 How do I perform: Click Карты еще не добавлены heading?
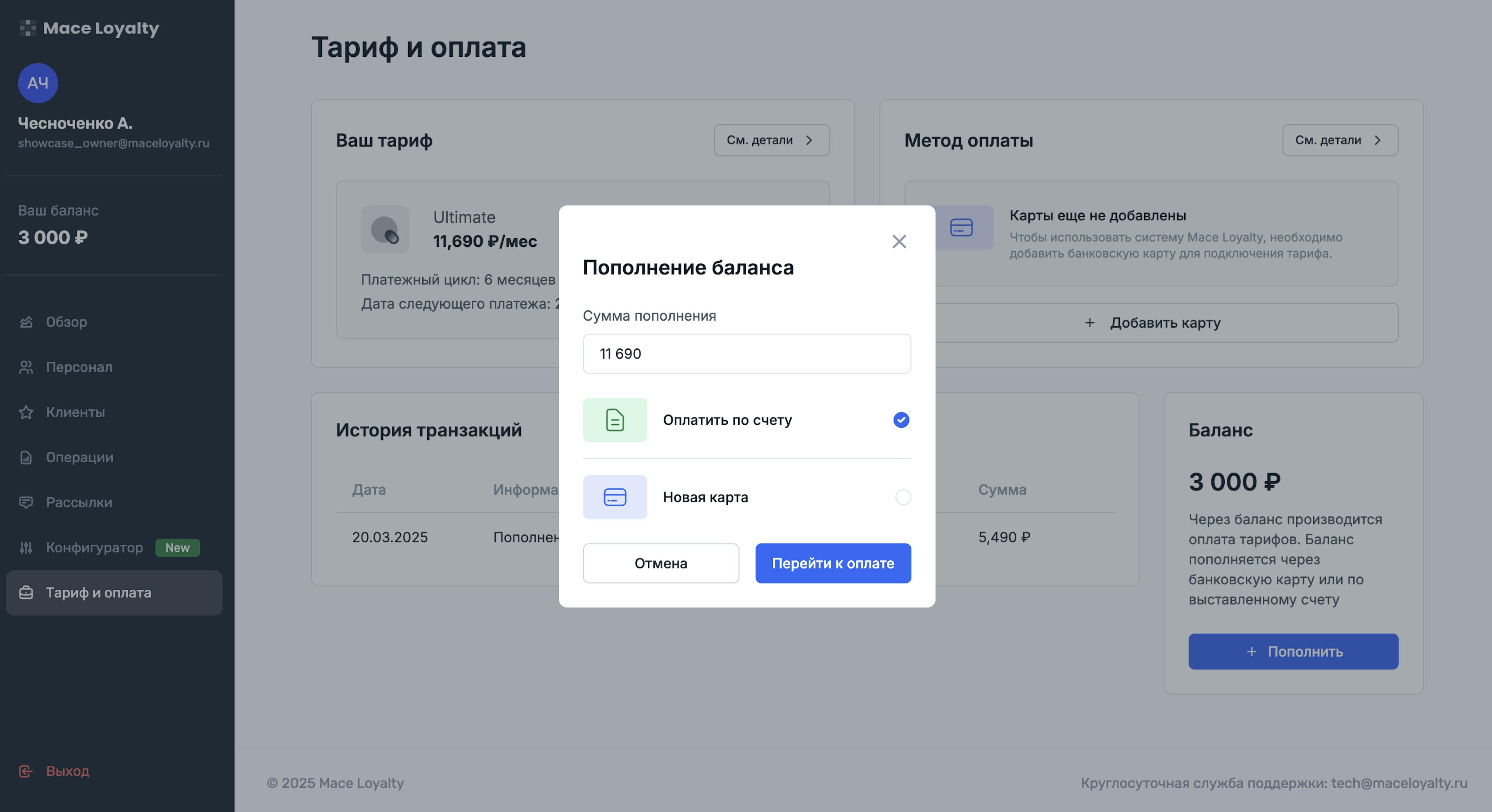click(1098, 216)
